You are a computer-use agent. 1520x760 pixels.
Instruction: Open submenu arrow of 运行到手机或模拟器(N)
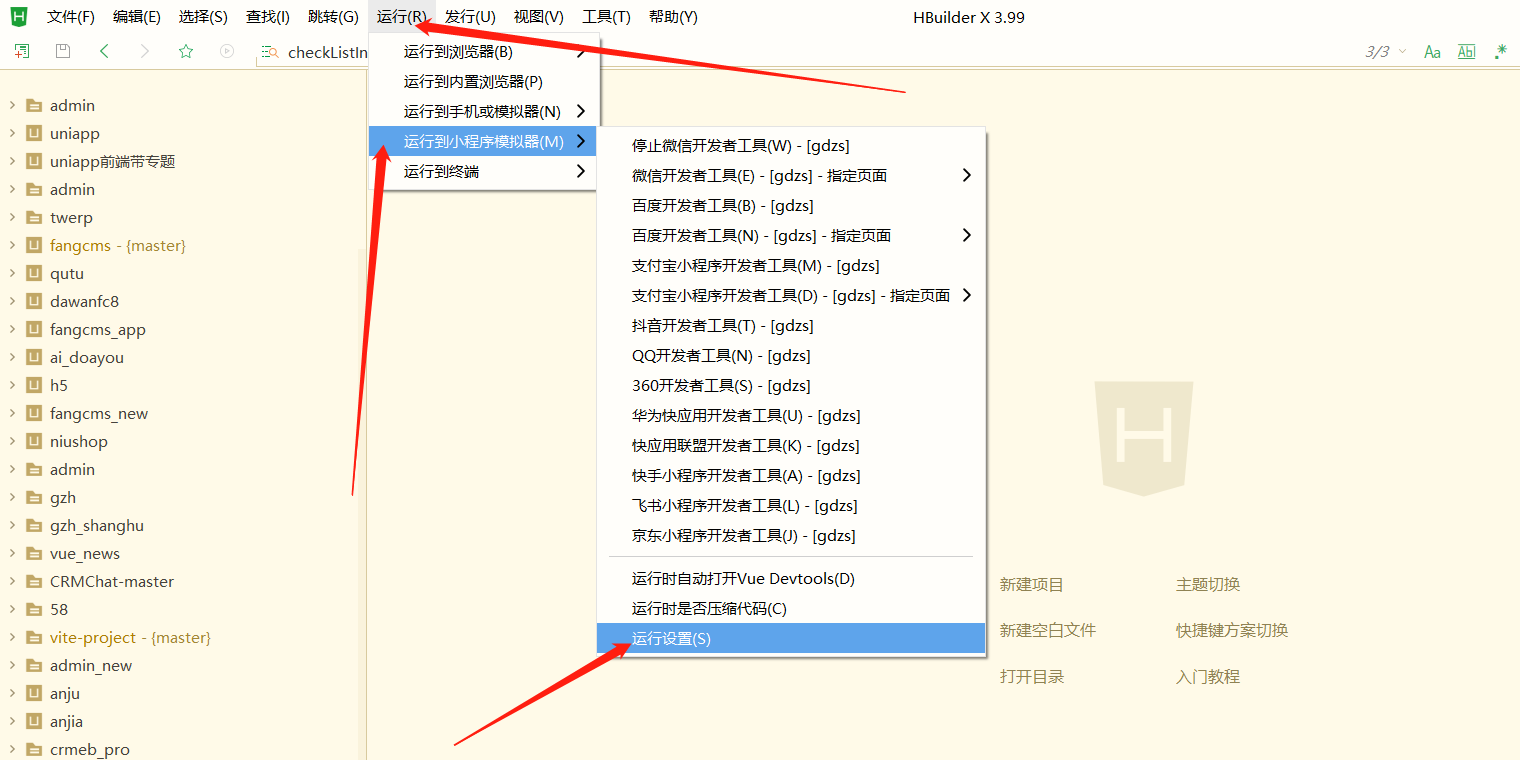coord(581,111)
